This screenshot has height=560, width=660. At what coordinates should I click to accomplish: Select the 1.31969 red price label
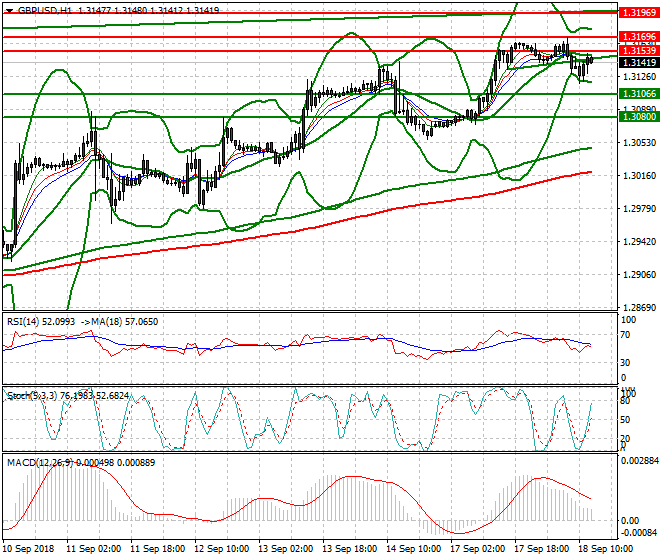(639, 13)
